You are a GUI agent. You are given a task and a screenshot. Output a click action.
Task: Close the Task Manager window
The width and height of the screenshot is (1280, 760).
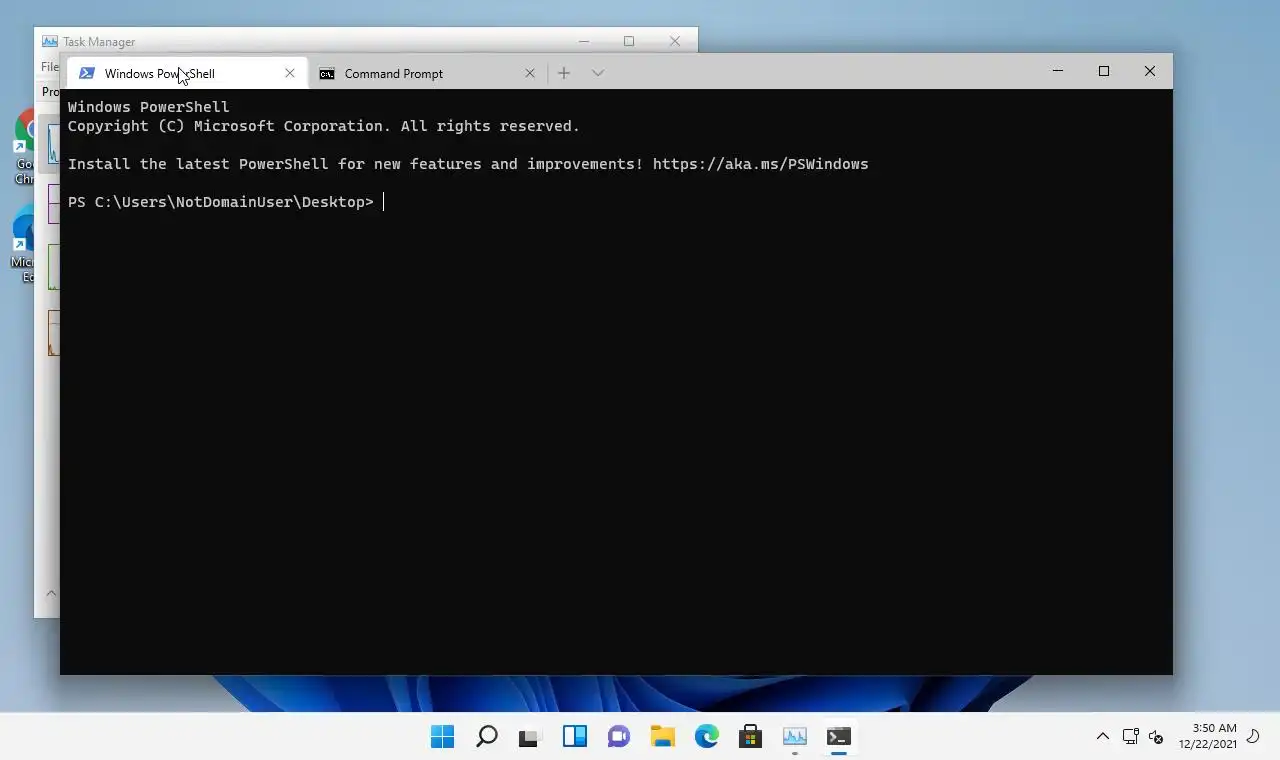click(675, 41)
